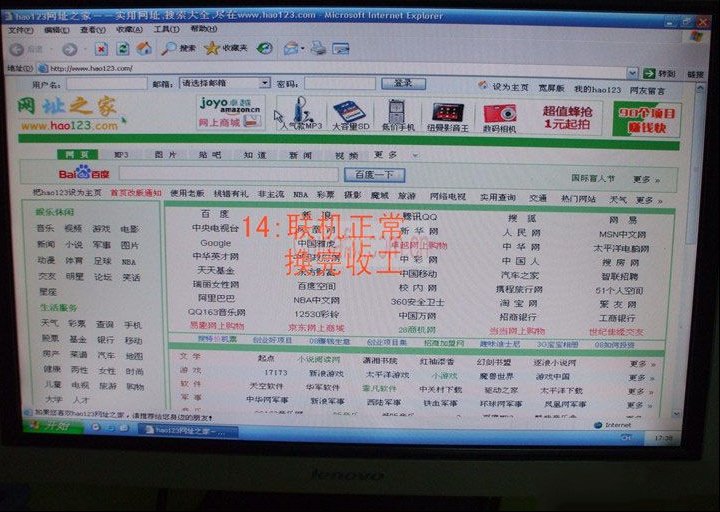
Task: Click the 纽曼影音王 player product icon
Action: (x=448, y=117)
